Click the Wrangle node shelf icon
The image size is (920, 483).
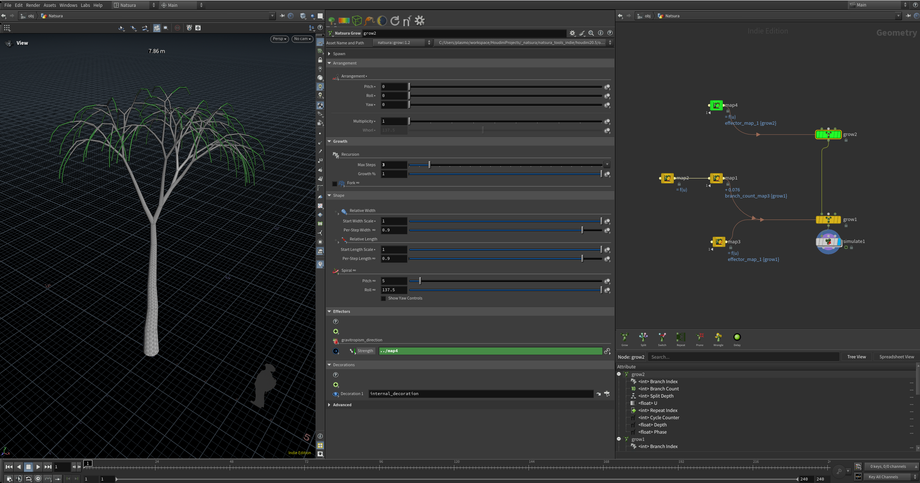click(718, 338)
